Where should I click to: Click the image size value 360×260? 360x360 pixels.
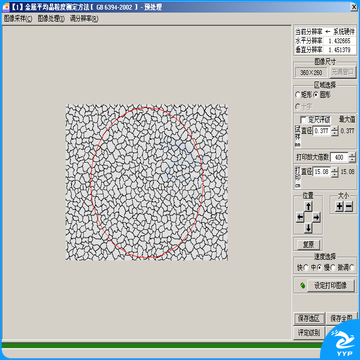311,72
